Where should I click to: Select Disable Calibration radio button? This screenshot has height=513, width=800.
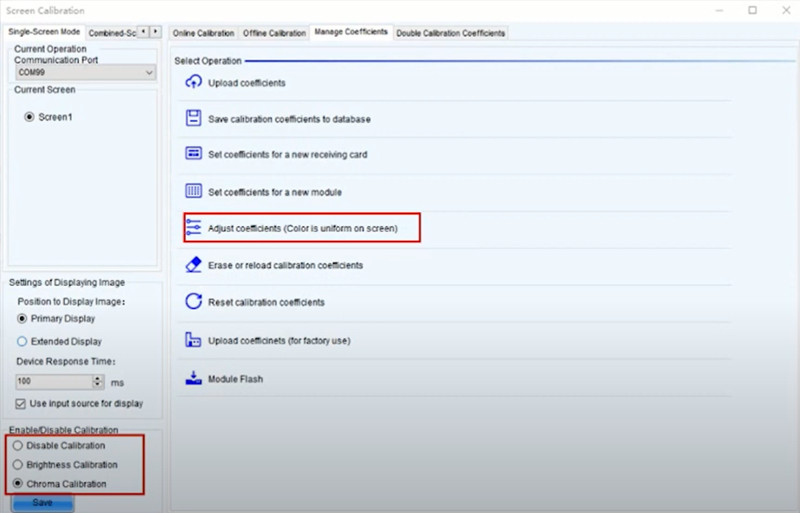(18, 446)
